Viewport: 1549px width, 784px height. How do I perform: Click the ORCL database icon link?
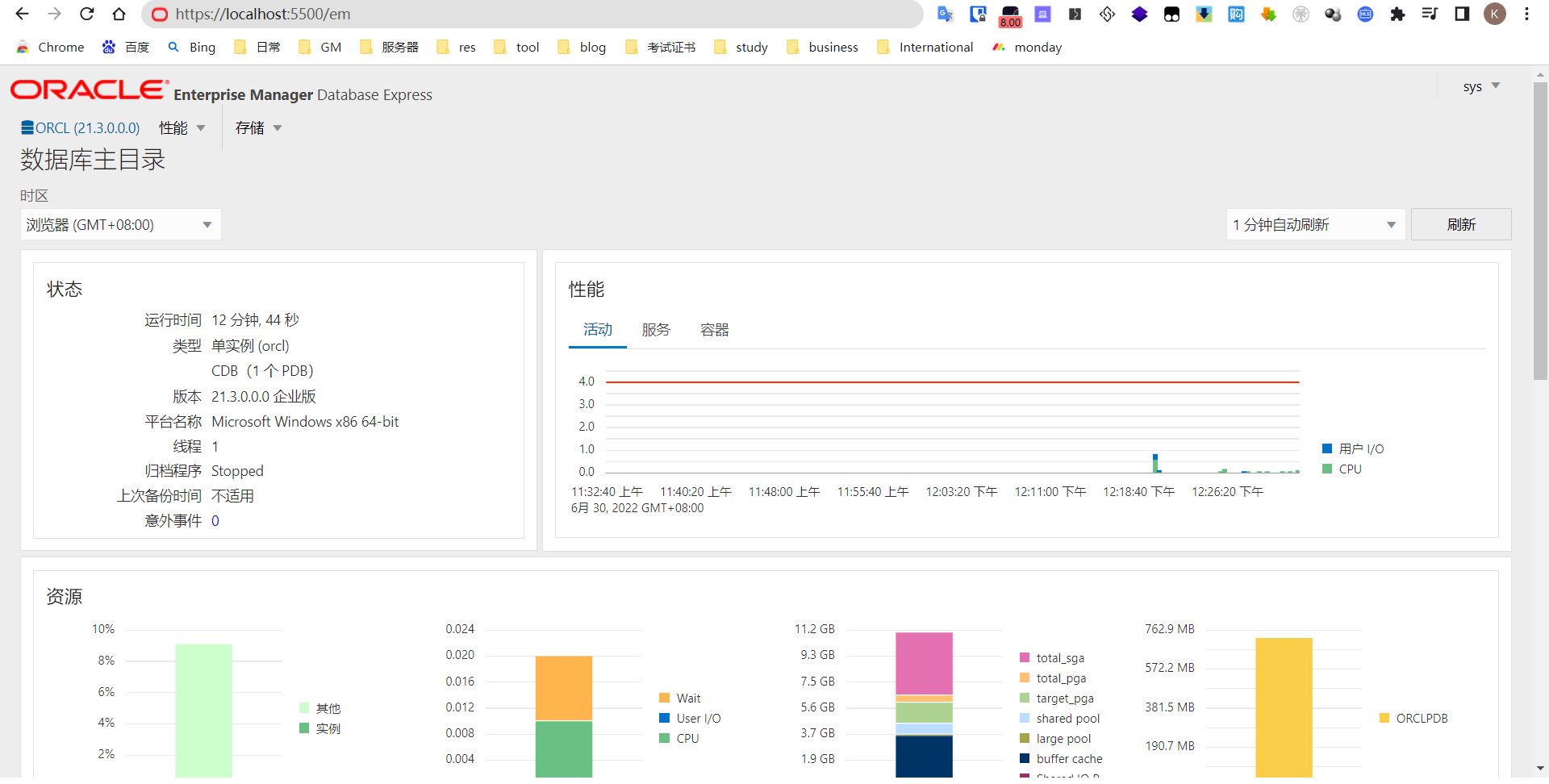[x=27, y=127]
